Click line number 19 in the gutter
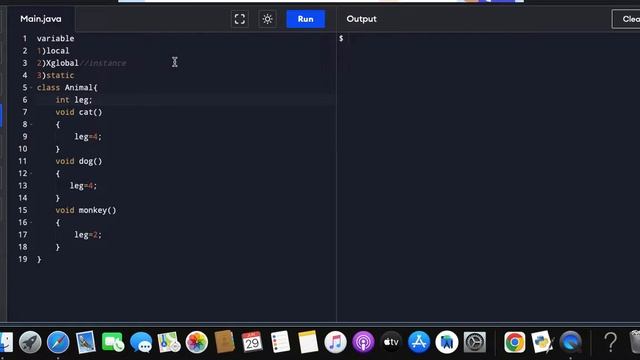The width and height of the screenshot is (640, 360). [x=23, y=259]
